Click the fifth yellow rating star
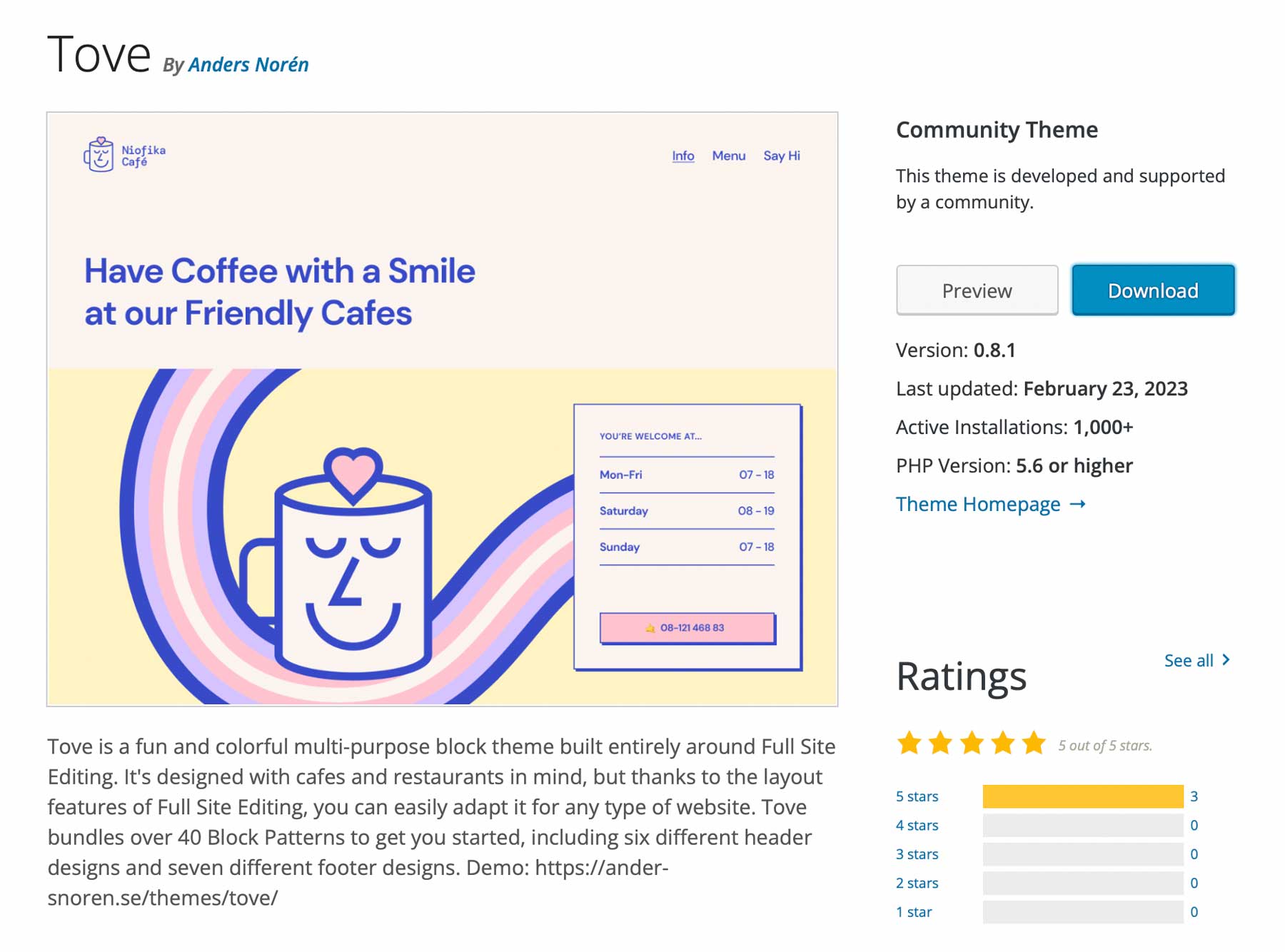 1034,743
